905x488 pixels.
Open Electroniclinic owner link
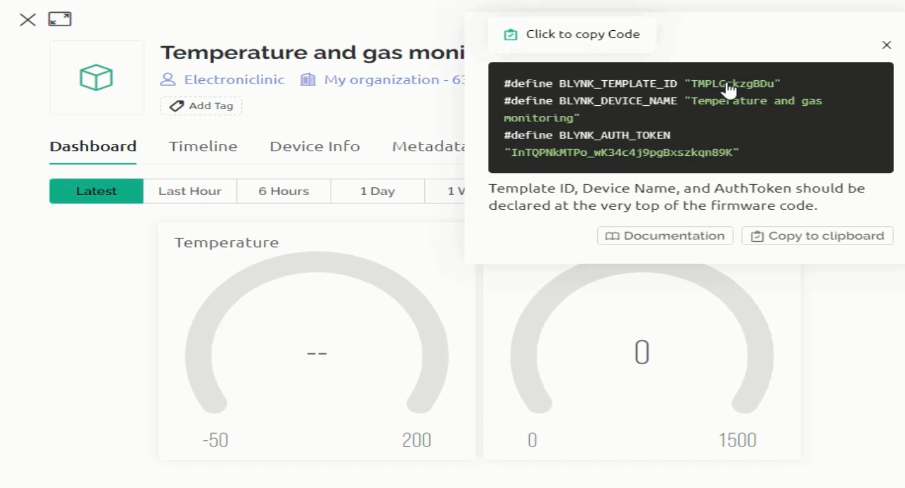click(x=234, y=80)
